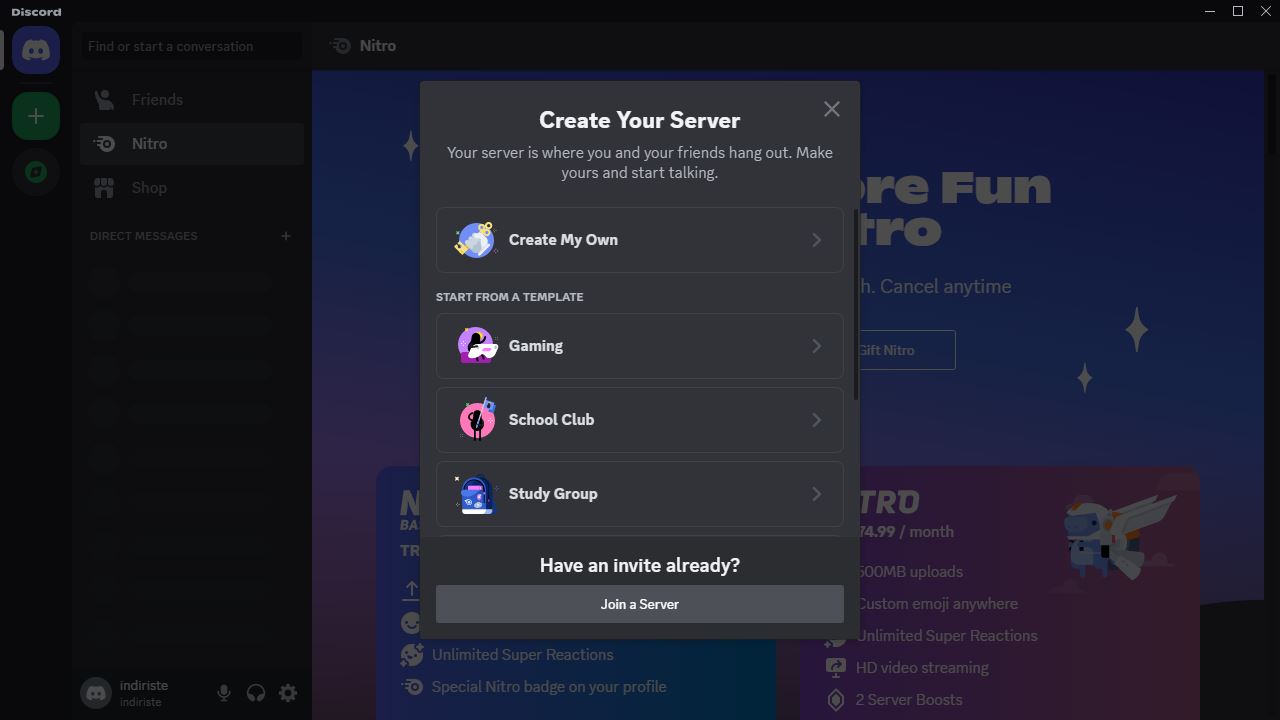Click the HD video streaming text

(x=922, y=668)
